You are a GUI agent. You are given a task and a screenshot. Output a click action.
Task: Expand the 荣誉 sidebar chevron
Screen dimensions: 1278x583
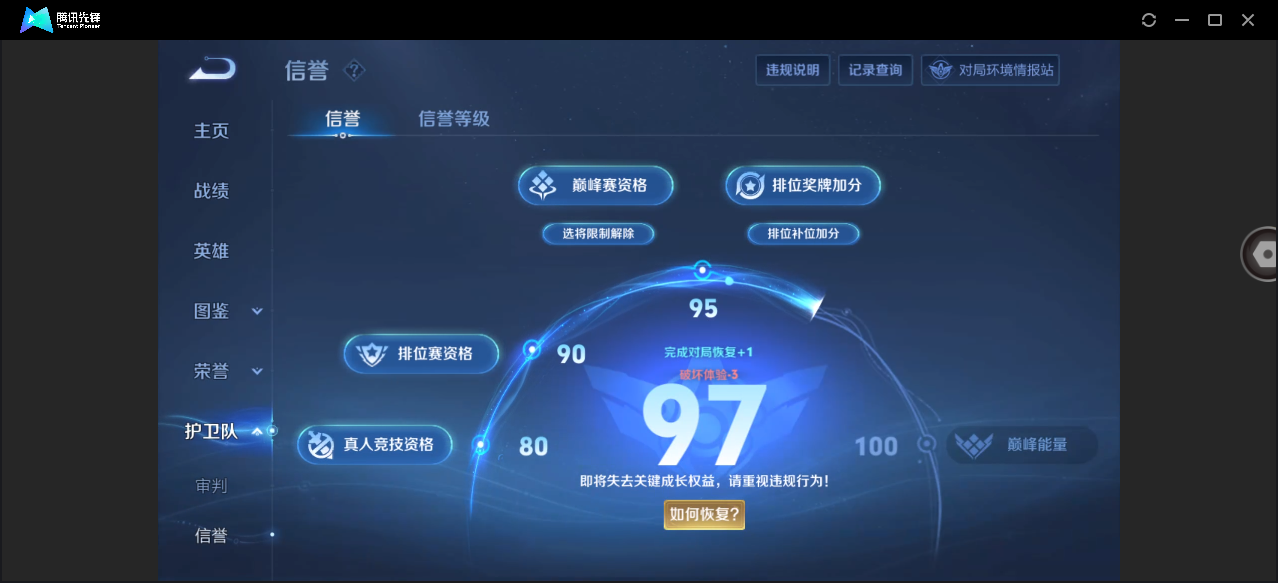tap(257, 372)
